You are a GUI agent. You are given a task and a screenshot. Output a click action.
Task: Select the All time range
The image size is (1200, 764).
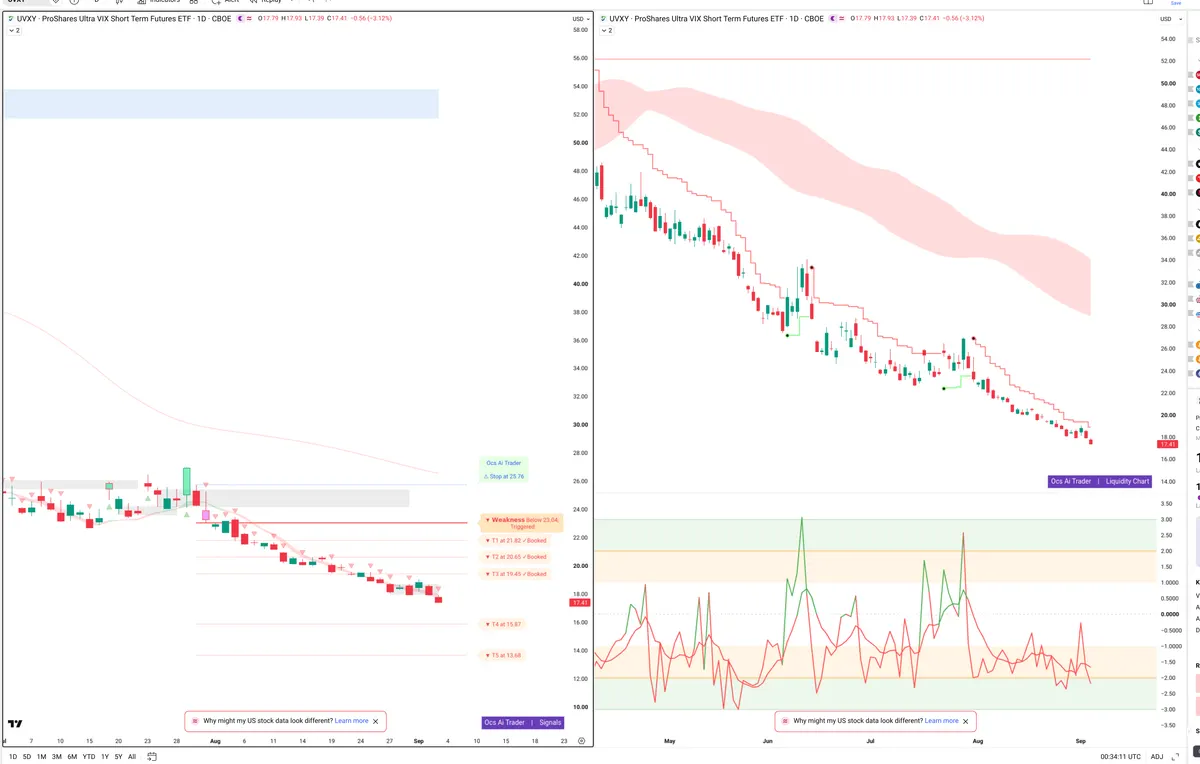coord(132,757)
